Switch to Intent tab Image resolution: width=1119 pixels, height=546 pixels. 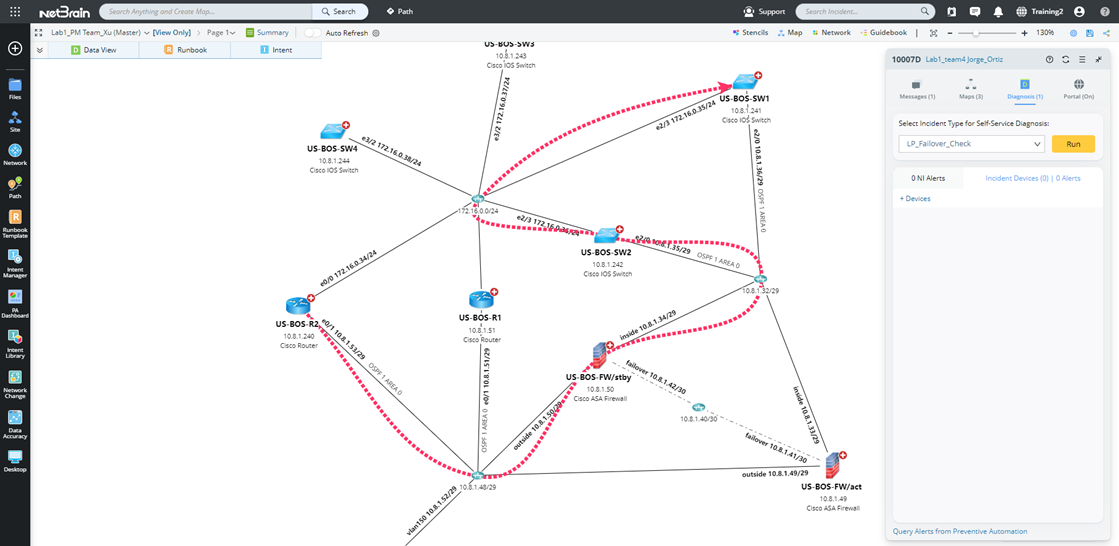tap(276, 50)
